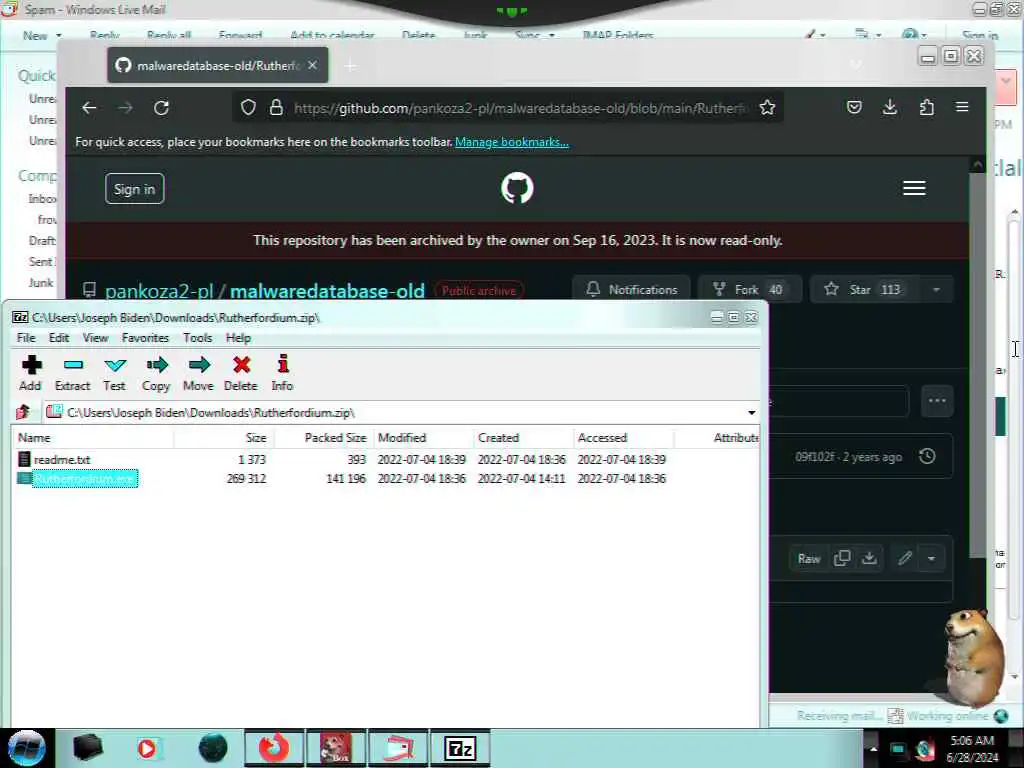The height and width of the screenshot is (768, 1024).
Task: Click Manage bookmarks link
Action: click(512, 142)
